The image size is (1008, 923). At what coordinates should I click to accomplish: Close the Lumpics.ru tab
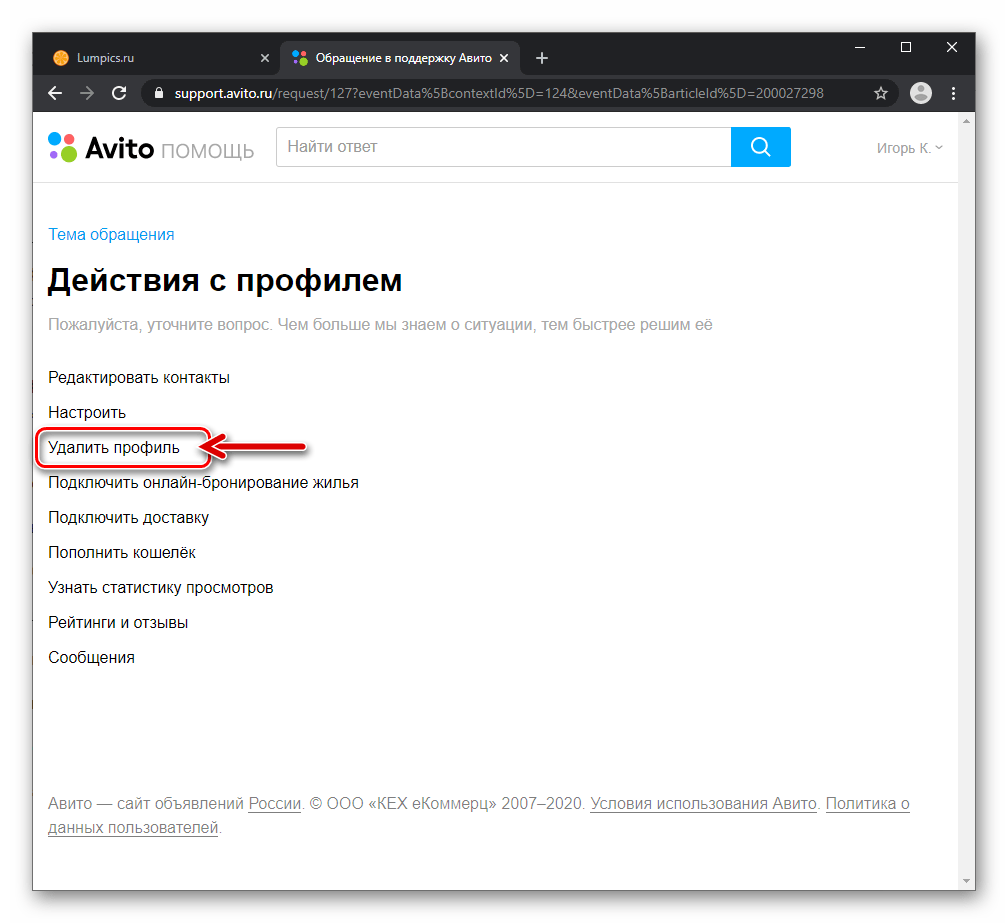point(264,58)
